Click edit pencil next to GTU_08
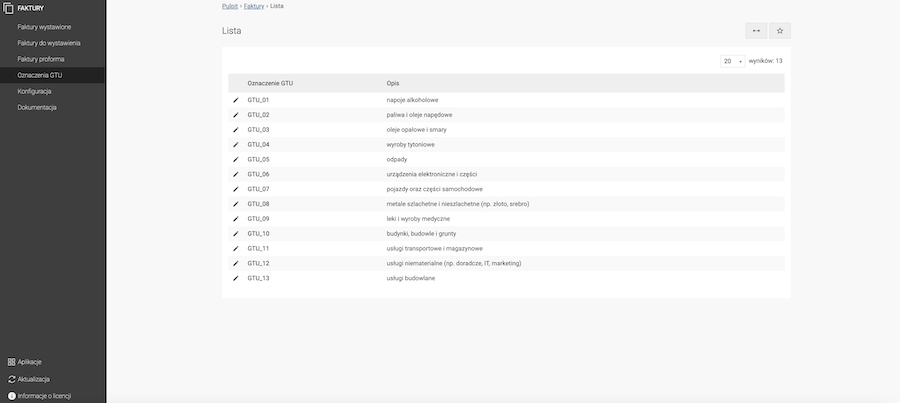 pos(237,204)
